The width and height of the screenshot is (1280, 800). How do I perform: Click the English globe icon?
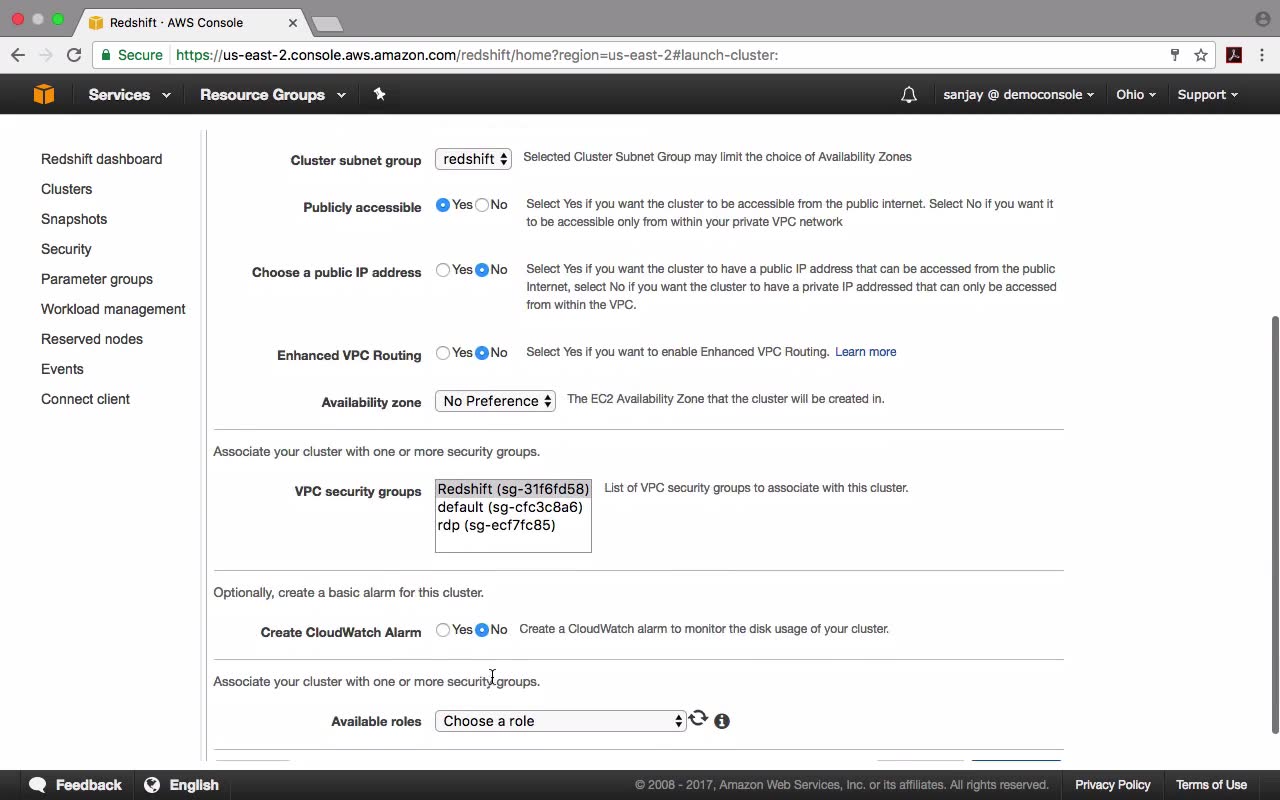tap(152, 785)
